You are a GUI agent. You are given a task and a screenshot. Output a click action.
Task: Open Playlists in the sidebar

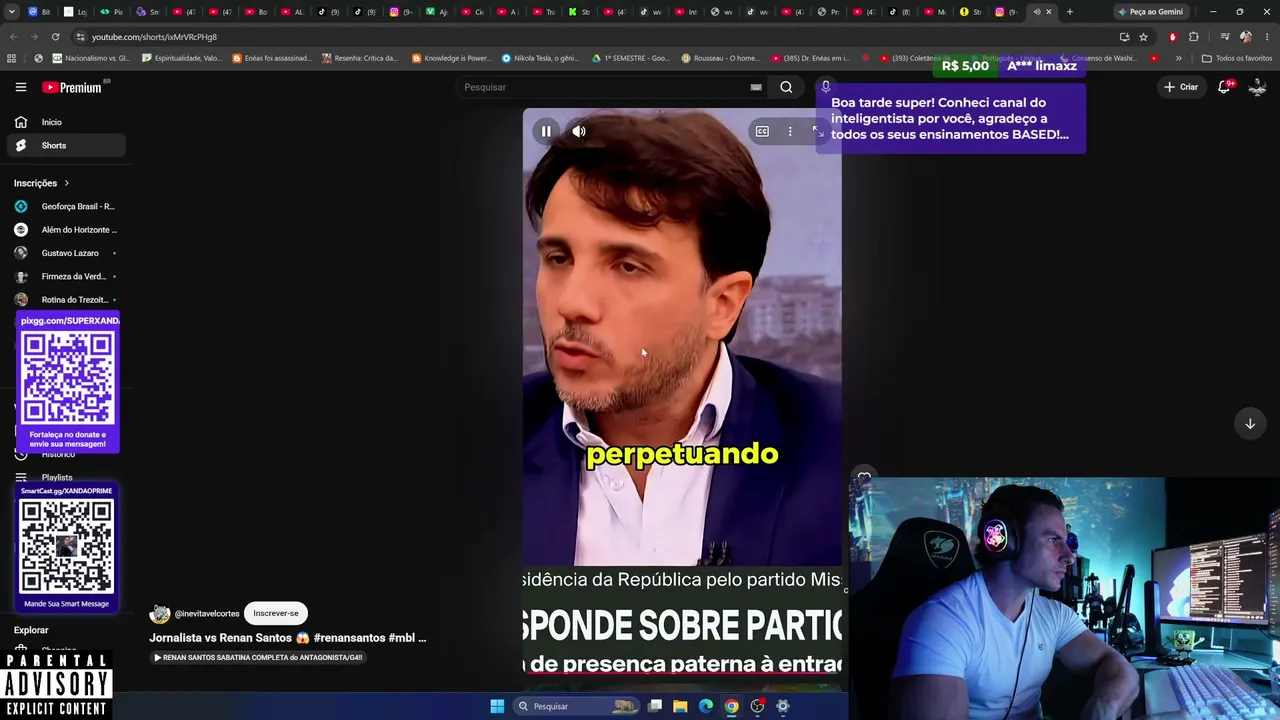pos(57,477)
